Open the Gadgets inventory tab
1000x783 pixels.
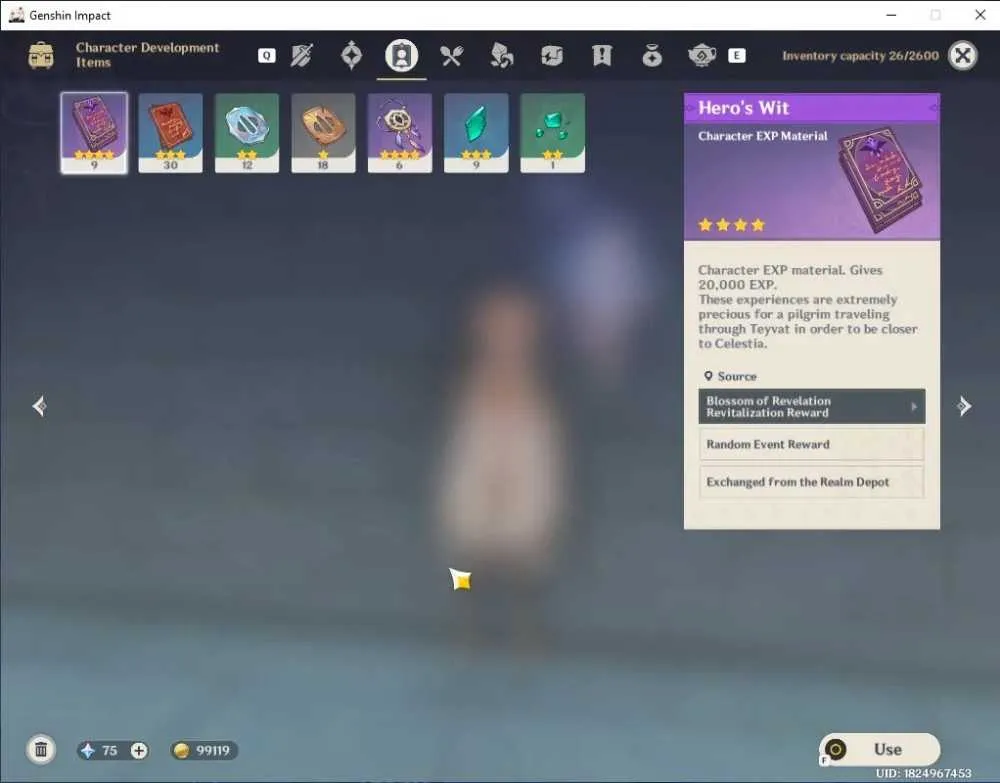click(552, 56)
